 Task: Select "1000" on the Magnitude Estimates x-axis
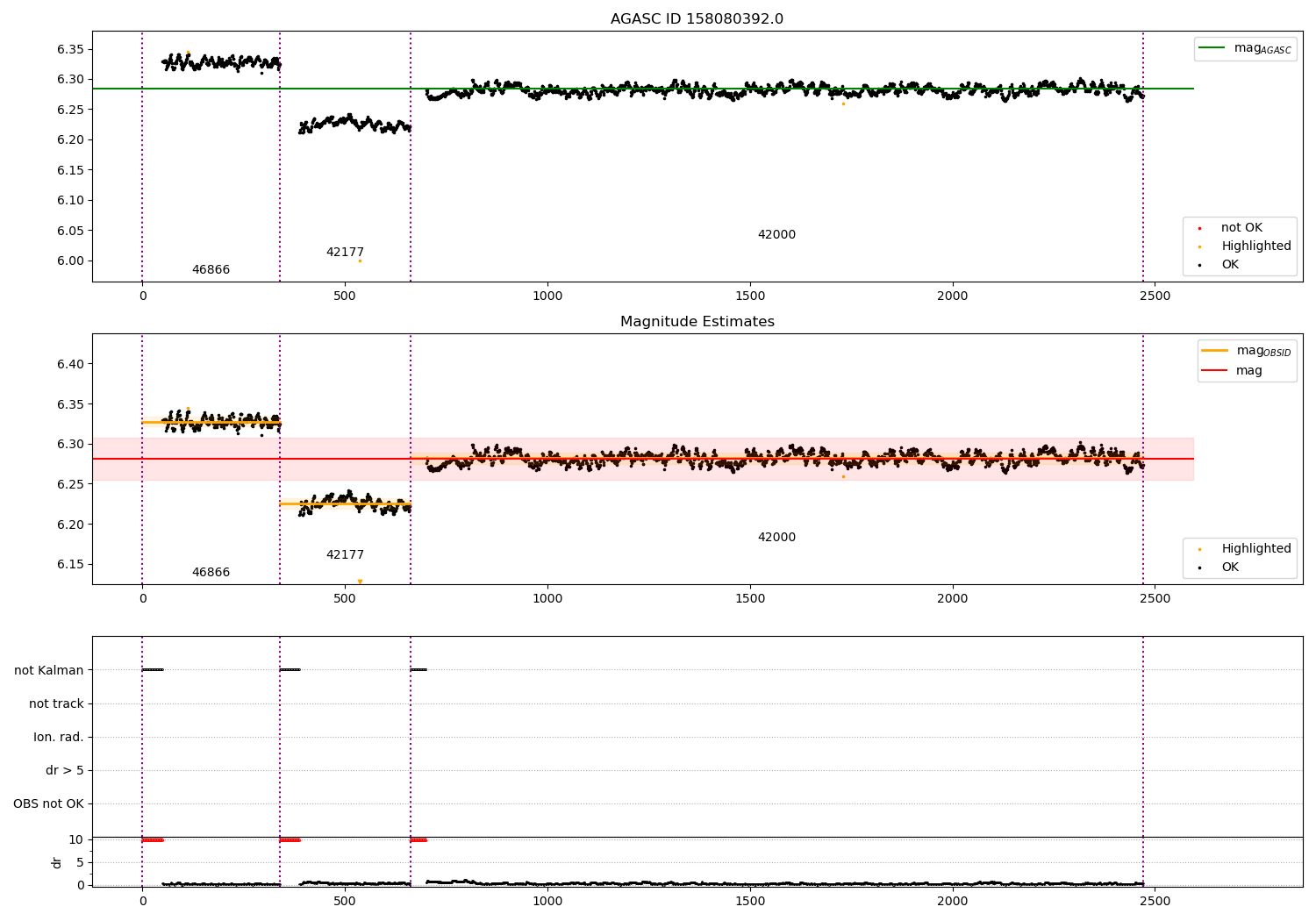pos(547,599)
